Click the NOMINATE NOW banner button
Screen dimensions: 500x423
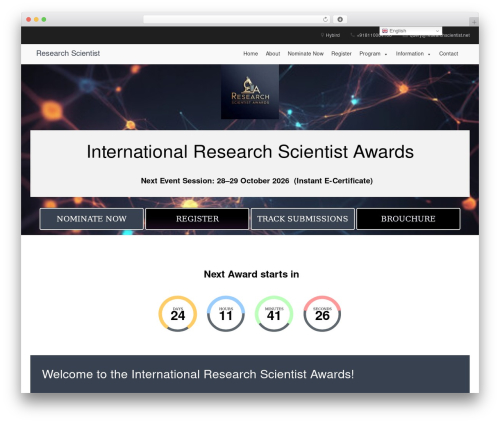click(x=91, y=219)
